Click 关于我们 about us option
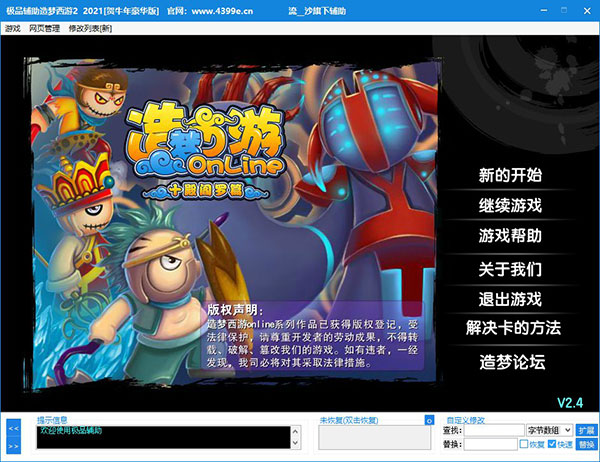 (x=510, y=268)
